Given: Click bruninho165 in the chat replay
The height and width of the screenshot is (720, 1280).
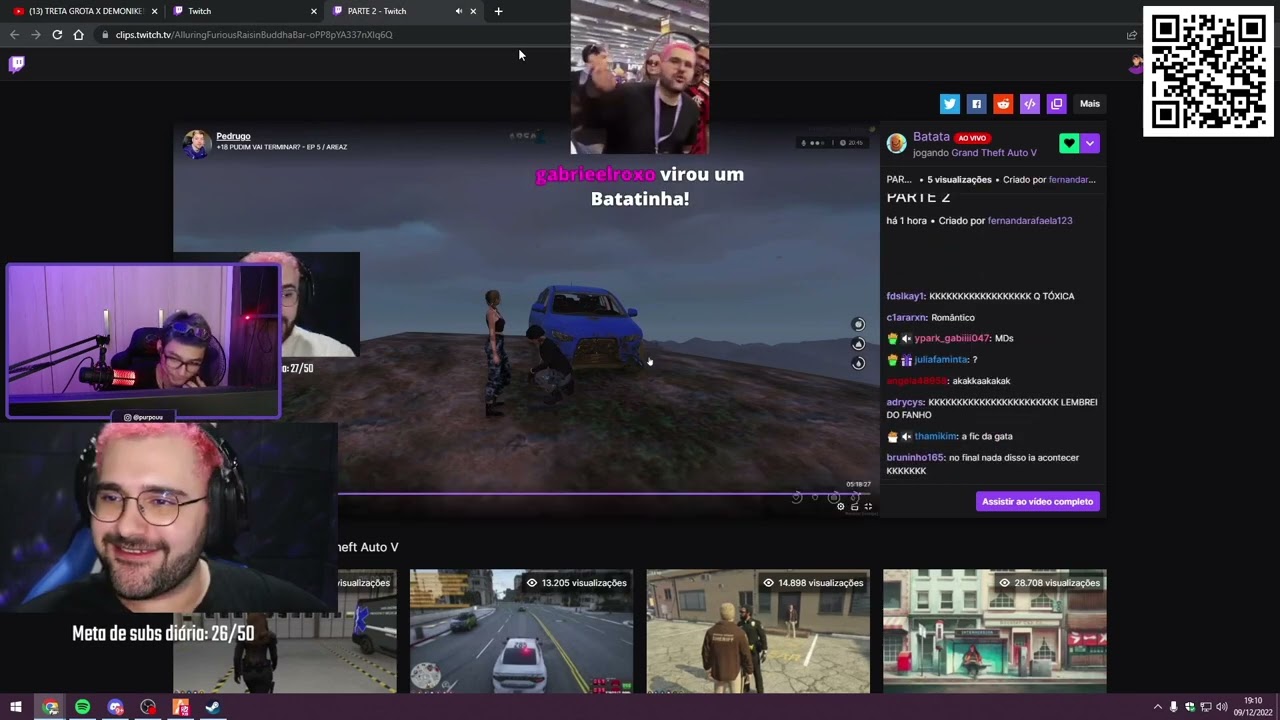Looking at the screenshot, I should 915,458.
